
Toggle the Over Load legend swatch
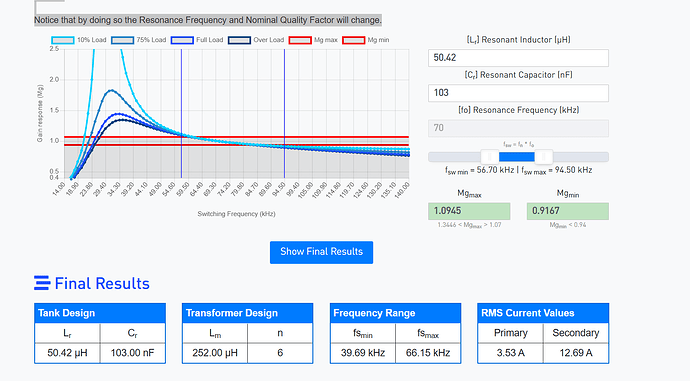pos(239,40)
